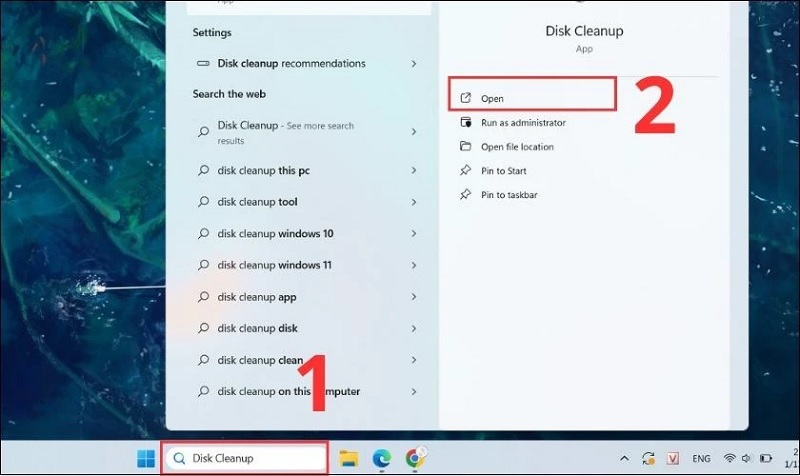This screenshot has width=800, height=476.
Task: Click the sync arrows tray icon
Action: pos(649,458)
